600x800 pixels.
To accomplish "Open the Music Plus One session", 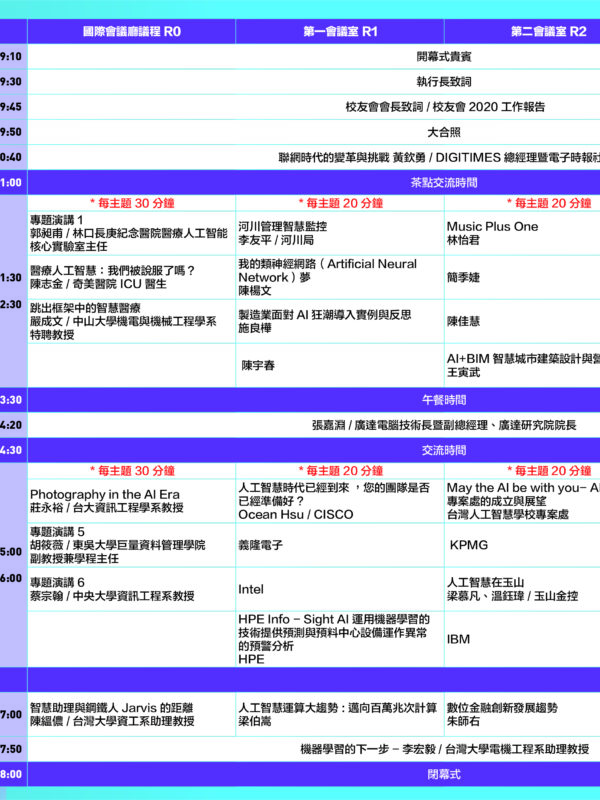I will 492,227.
